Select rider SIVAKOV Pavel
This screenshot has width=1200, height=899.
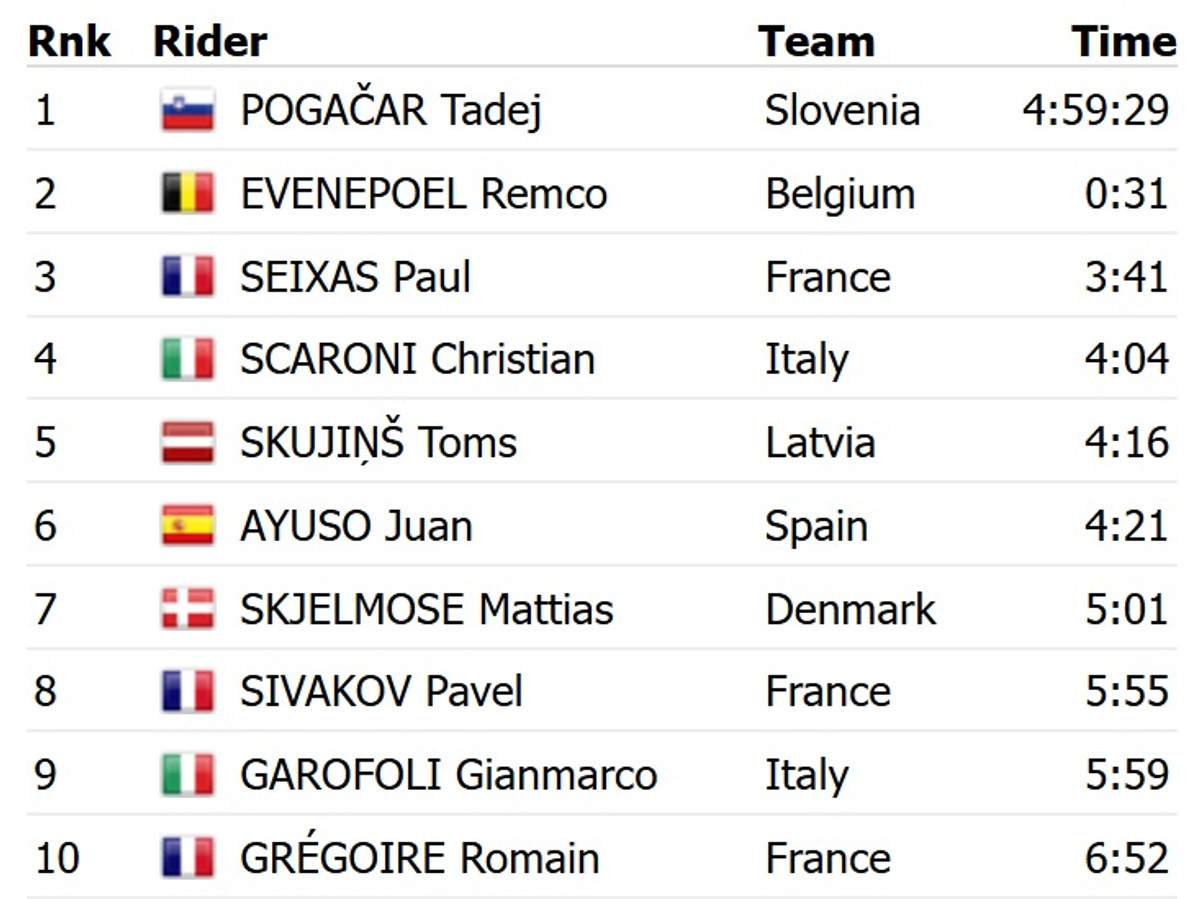(381, 692)
